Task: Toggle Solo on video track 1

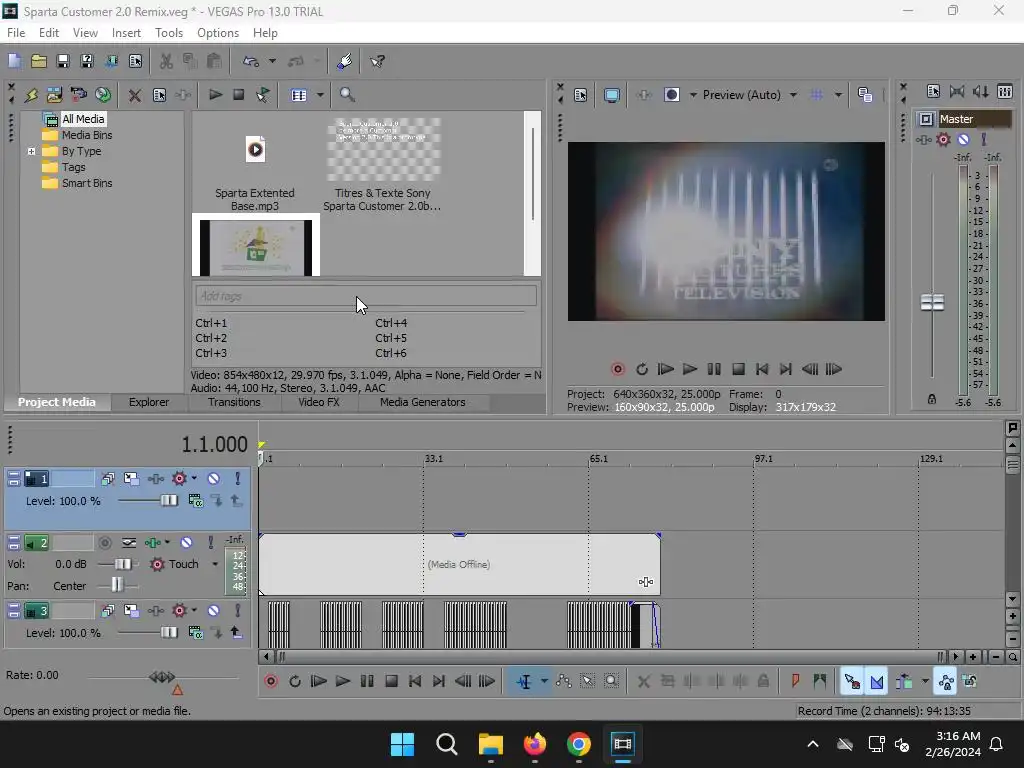Action: tap(238, 479)
